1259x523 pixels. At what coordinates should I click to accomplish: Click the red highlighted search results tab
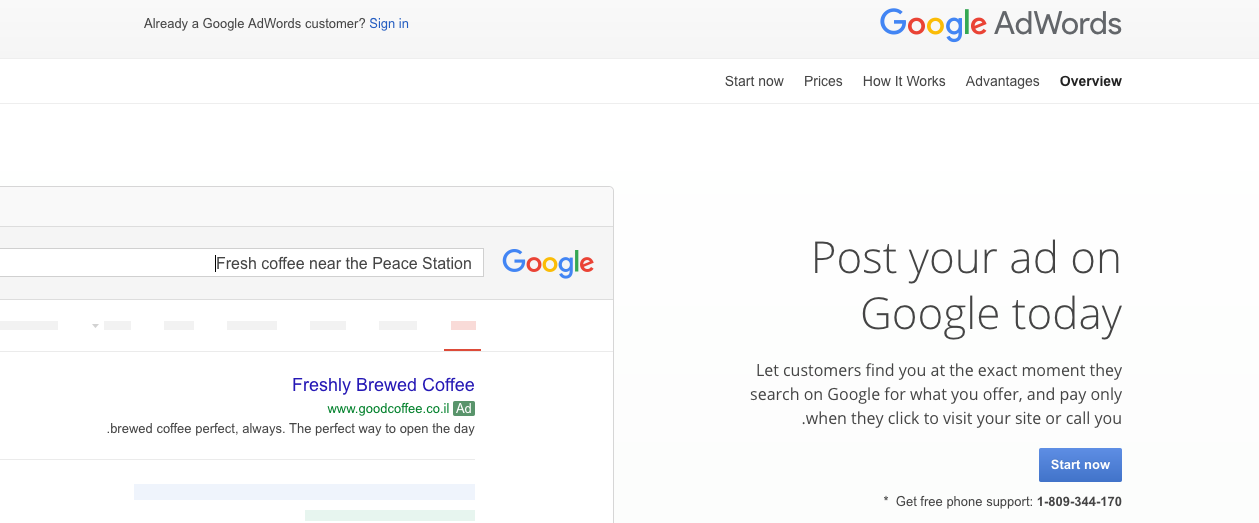point(463,326)
